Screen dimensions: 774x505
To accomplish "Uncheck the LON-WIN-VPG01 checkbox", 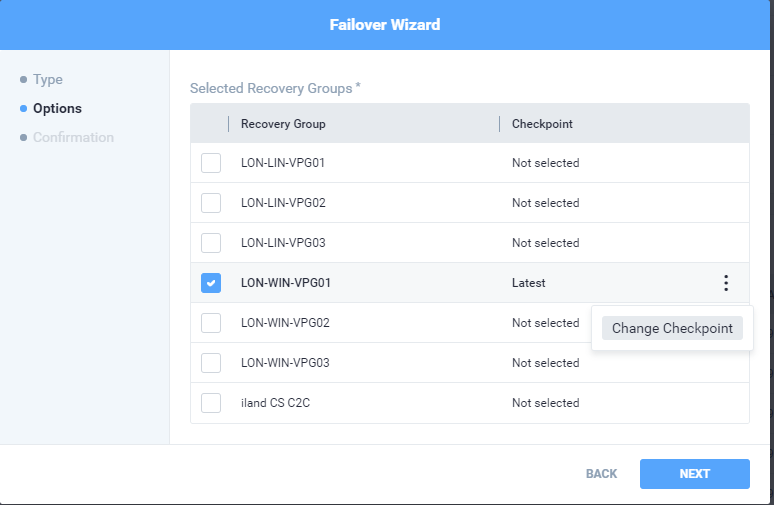I will [x=211, y=283].
